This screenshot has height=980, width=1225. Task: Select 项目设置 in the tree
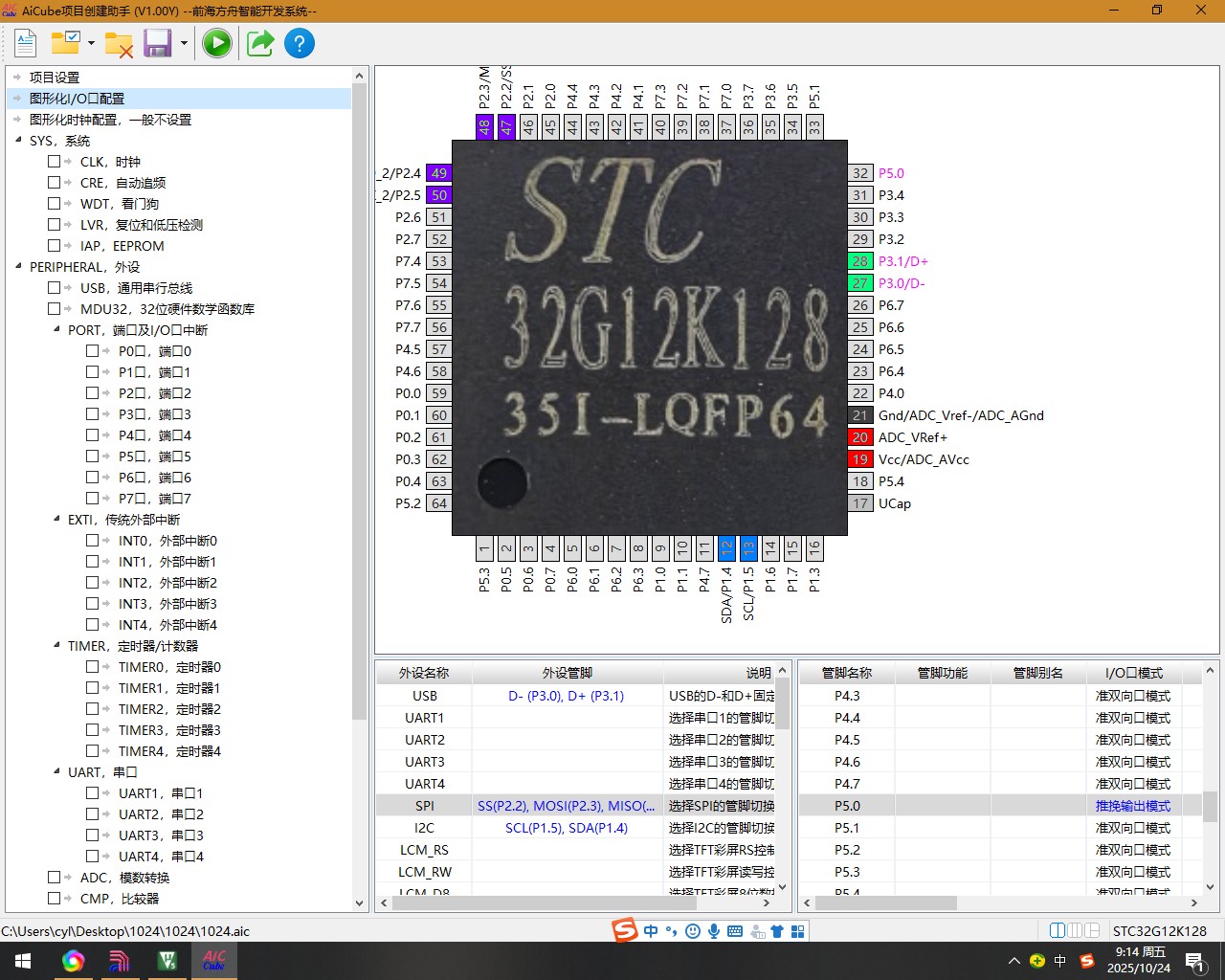pos(55,78)
